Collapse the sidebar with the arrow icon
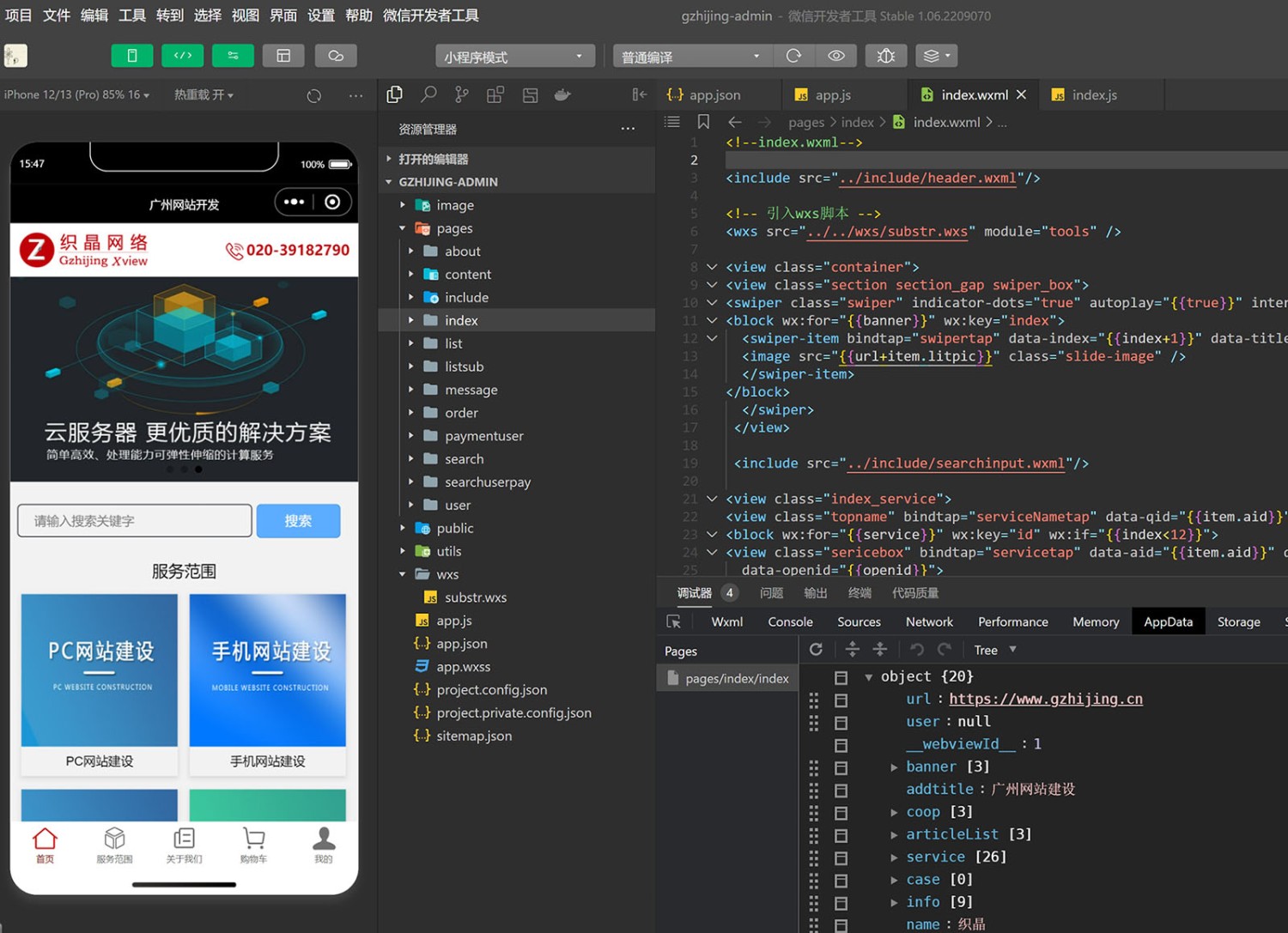The width and height of the screenshot is (1288, 933). click(x=639, y=94)
